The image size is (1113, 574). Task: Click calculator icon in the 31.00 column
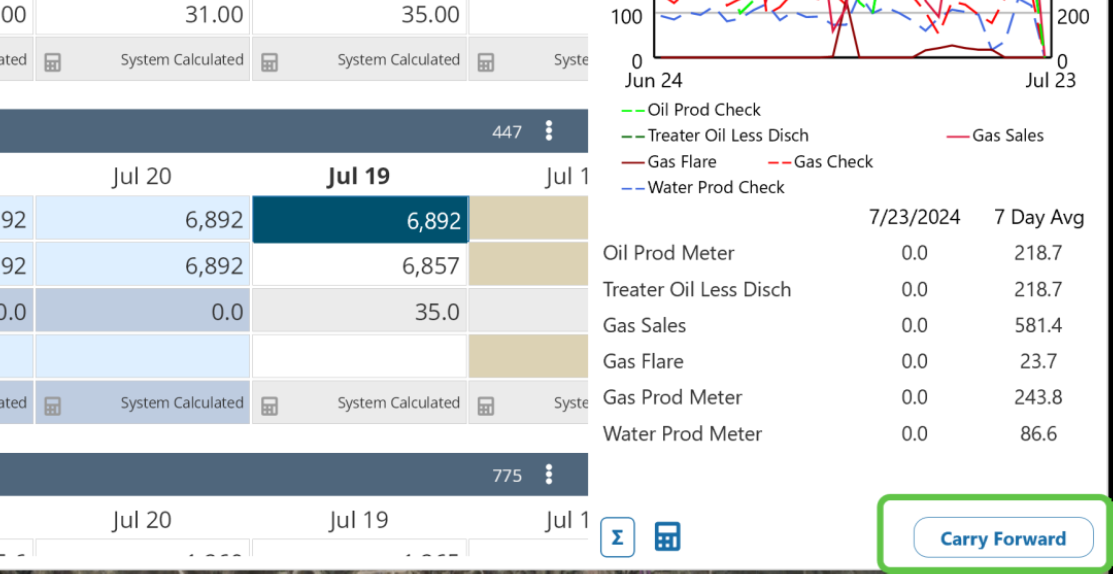click(x=53, y=61)
